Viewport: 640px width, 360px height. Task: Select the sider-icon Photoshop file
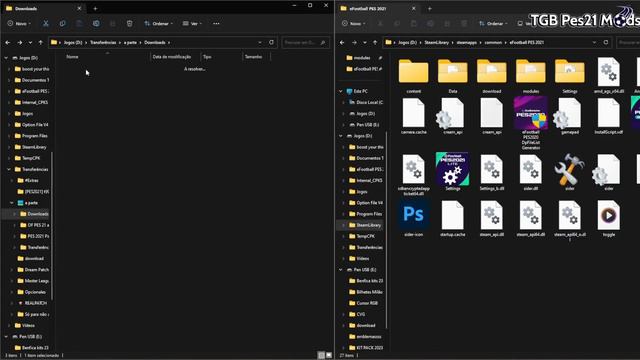click(x=413, y=218)
